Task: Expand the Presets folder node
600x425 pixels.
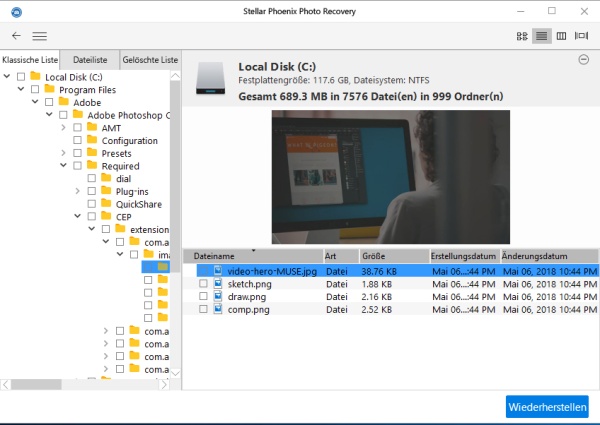Action: pyautogui.click(x=64, y=153)
